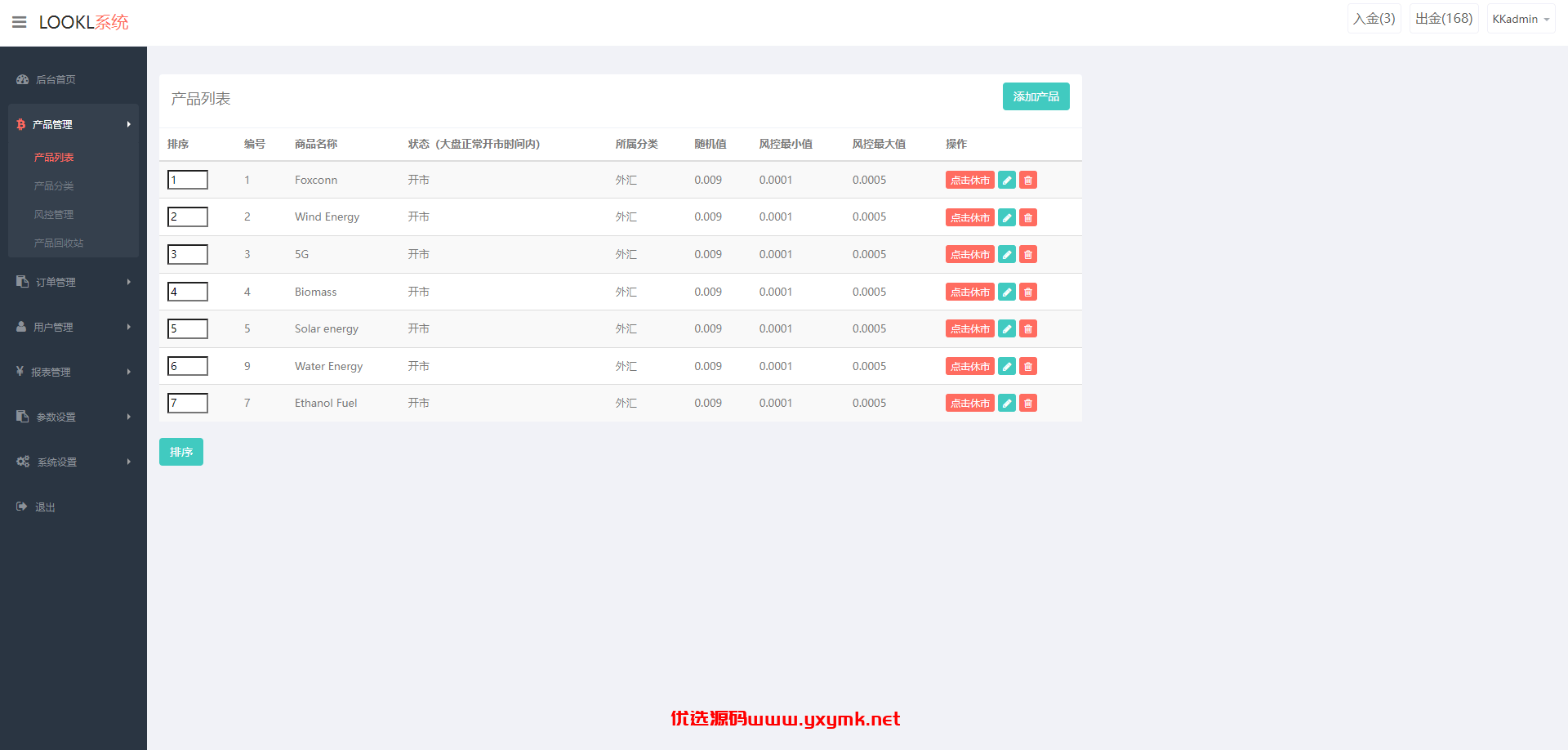Open 产品分类 in the sidebar submenu

coord(54,185)
